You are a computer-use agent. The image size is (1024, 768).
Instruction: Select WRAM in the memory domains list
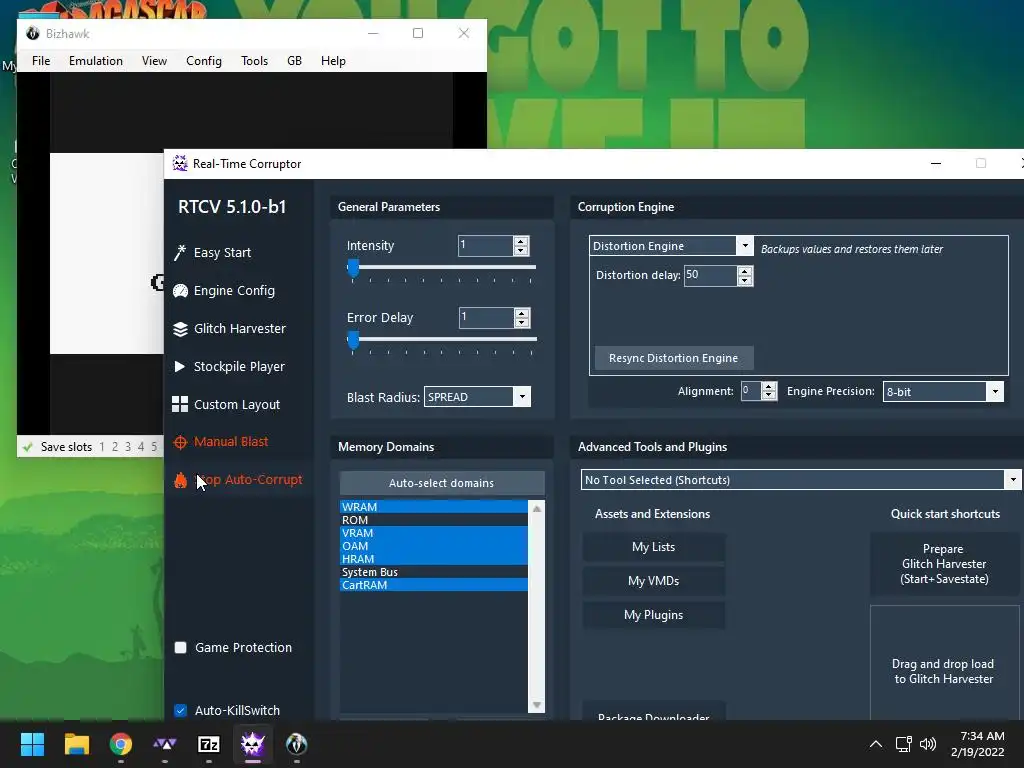[x=434, y=507]
